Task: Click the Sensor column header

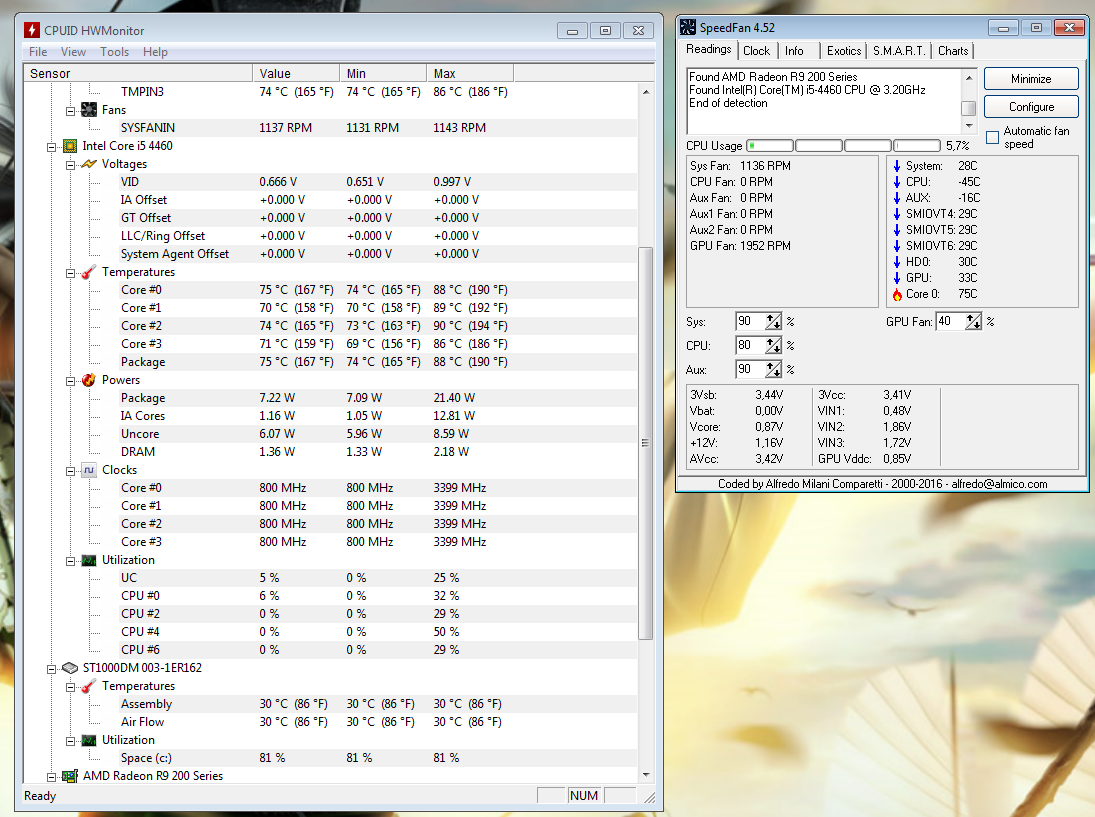Action: pyautogui.click(x=138, y=73)
